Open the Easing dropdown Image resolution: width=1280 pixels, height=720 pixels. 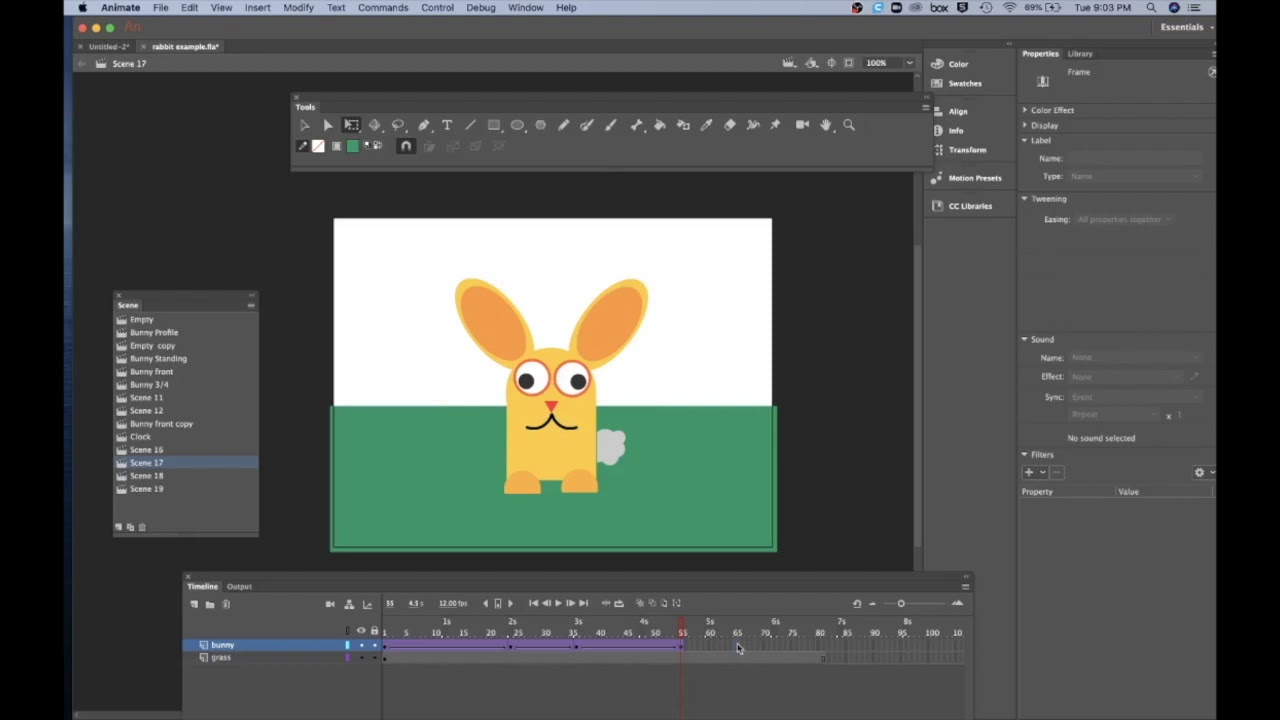pyautogui.click(x=1124, y=220)
